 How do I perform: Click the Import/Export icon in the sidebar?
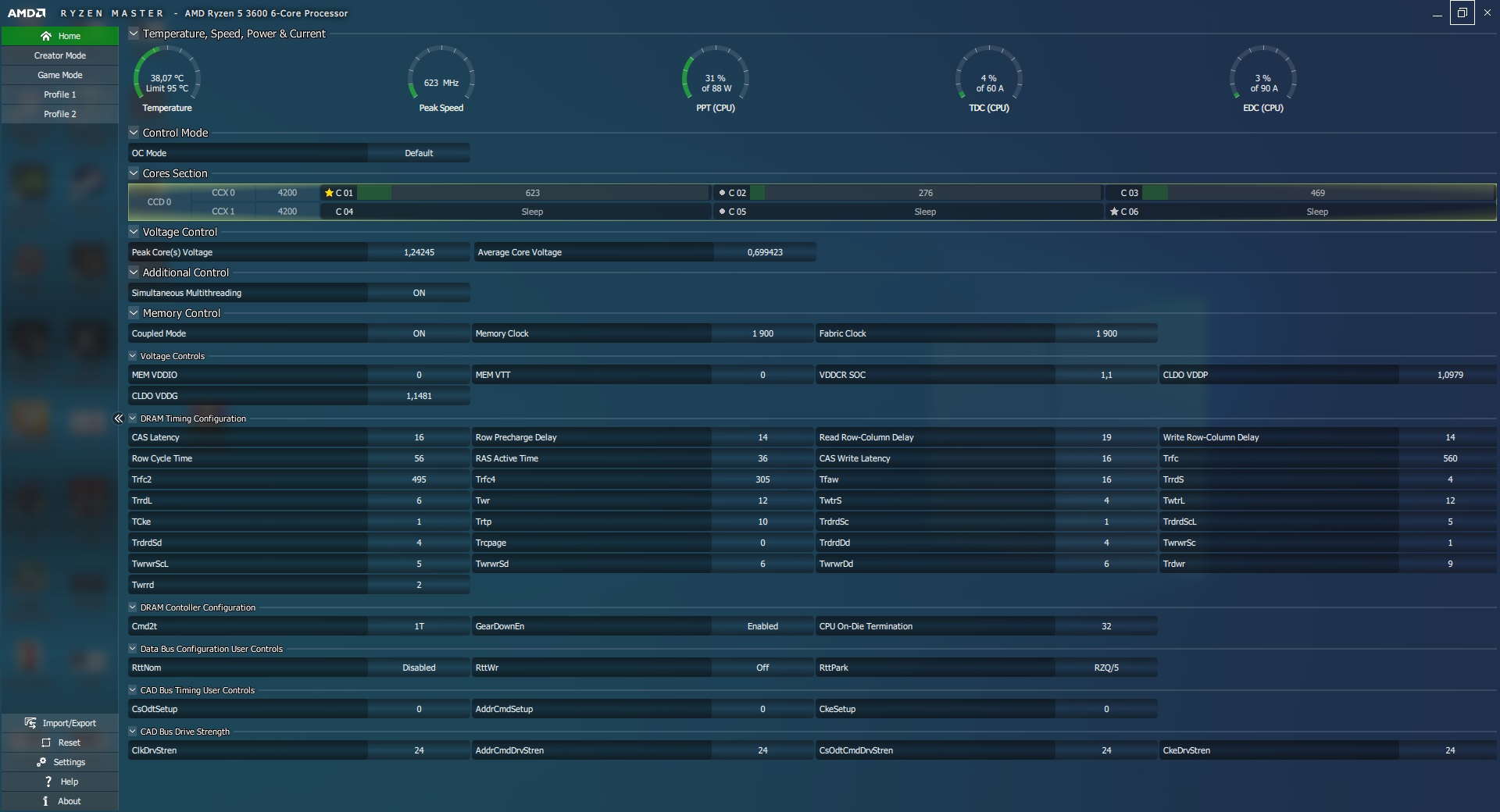(30, 723)
